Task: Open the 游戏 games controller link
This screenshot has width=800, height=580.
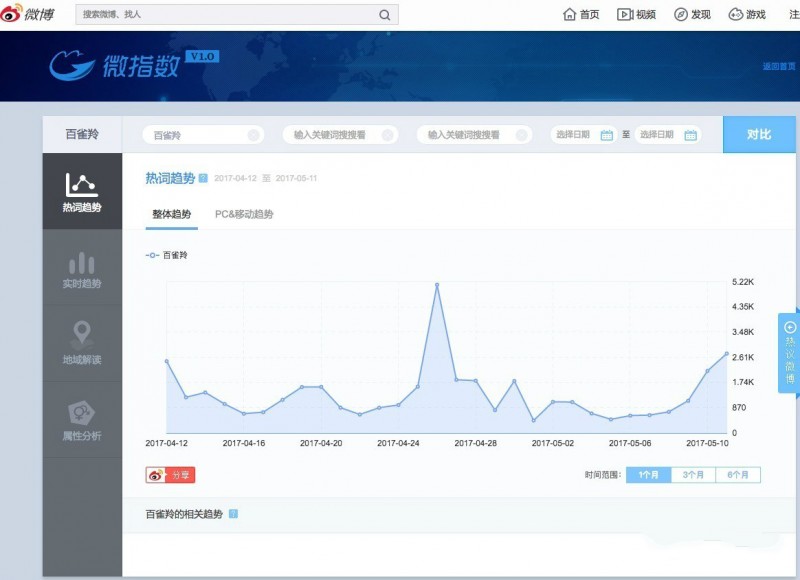Action: click(747, 14)
